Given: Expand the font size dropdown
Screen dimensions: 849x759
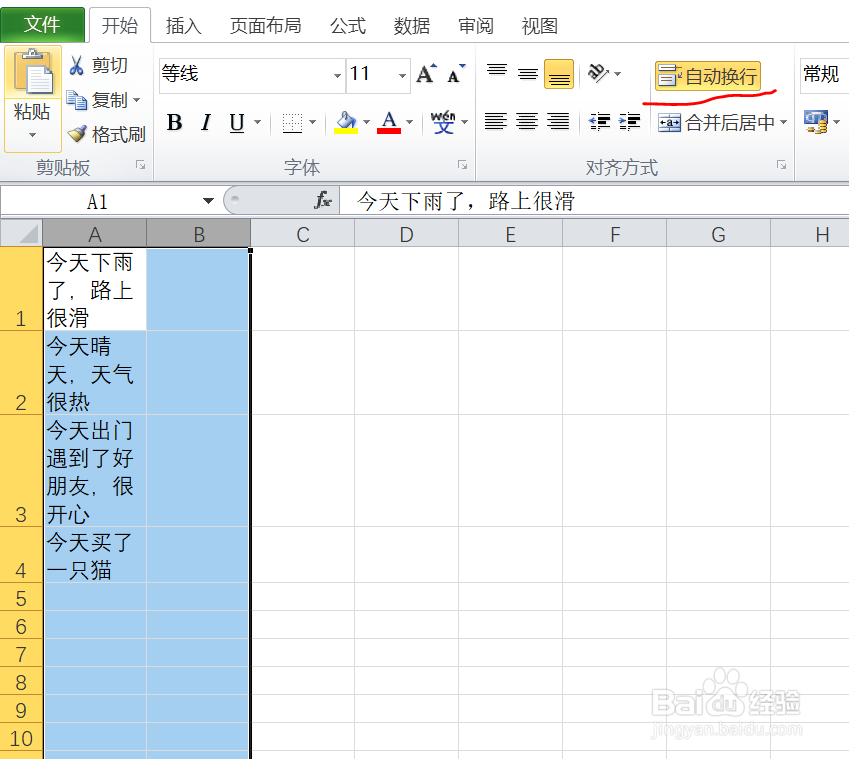Looking at the screenshot, I should click(x=401, y=75).
